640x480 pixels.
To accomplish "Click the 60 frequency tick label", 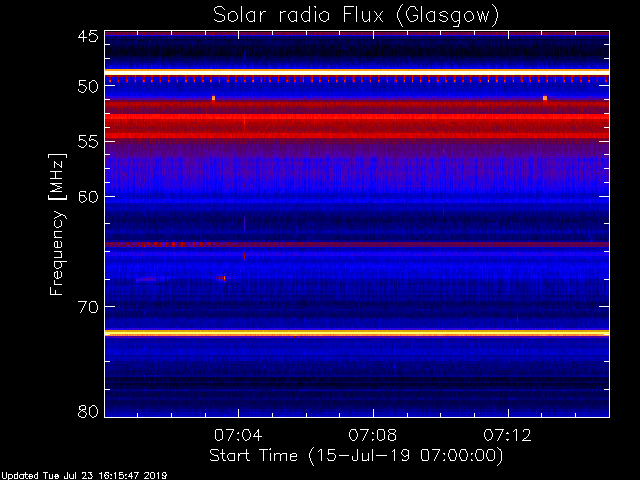I will coord(88,197).
